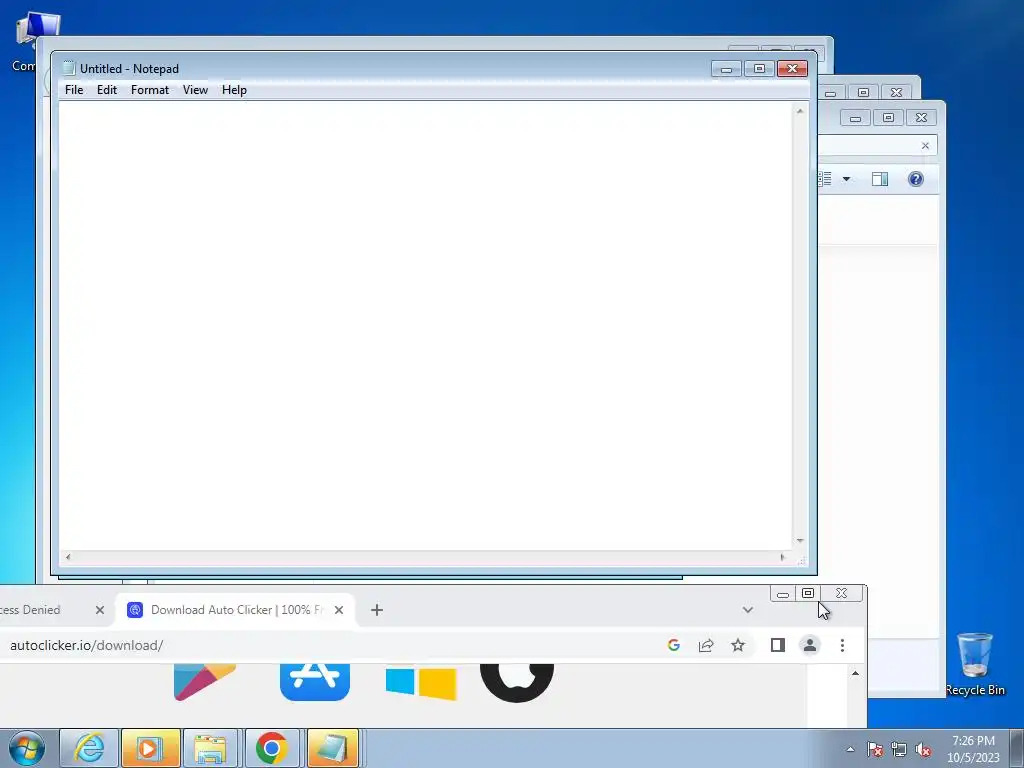Minimize the Notepad window
Screen dimensions: 1024x768
point(726,69)
